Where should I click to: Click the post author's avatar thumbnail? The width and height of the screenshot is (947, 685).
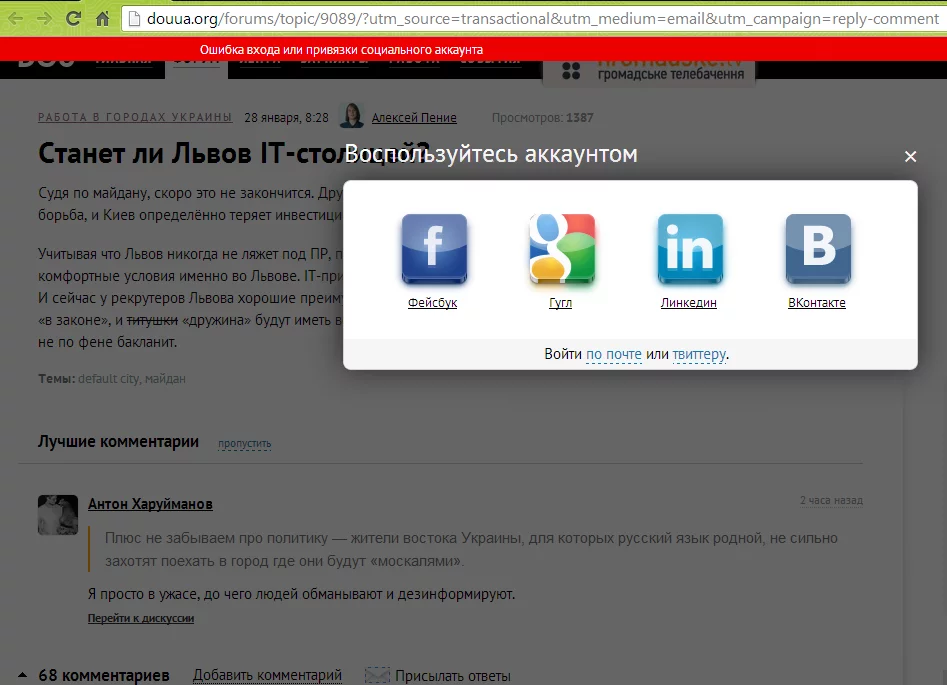point(352,115)
